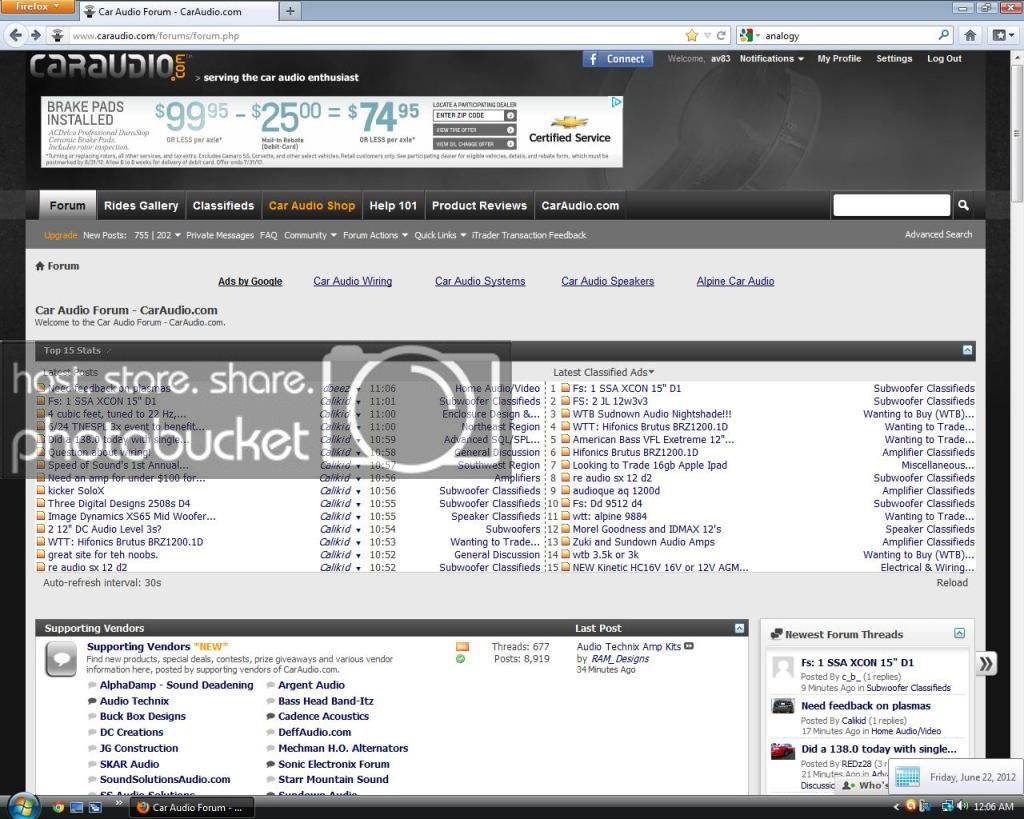
Task: Reload the page with address bar refresh icon
Action: click(721, 35)
